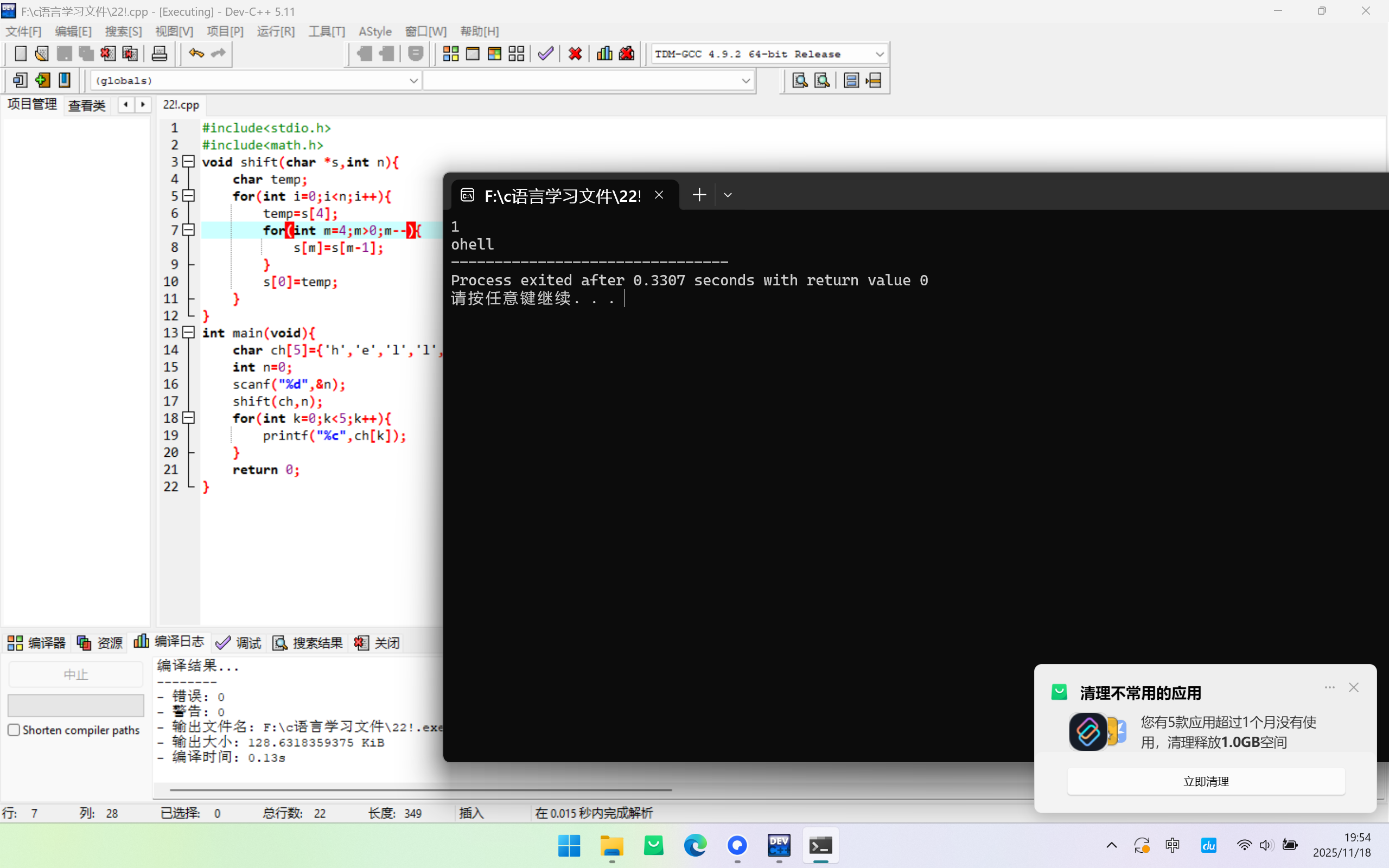The image size is (1389, 868).
Task: Switch to the 调试 debug tab
Action: coord(239,642)
